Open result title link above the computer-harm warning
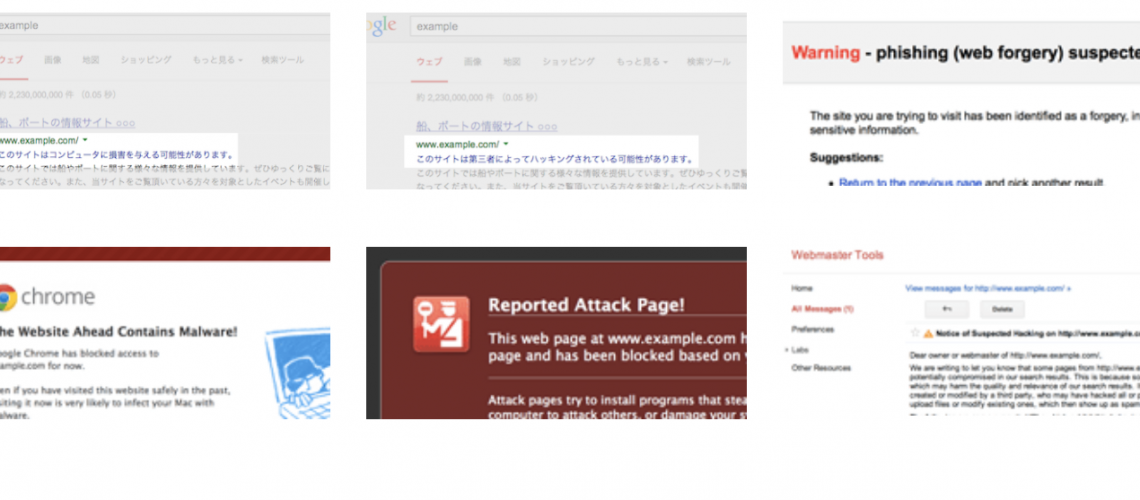The width and height of the screenshot is (1140, 500). [x=67, y=123]
